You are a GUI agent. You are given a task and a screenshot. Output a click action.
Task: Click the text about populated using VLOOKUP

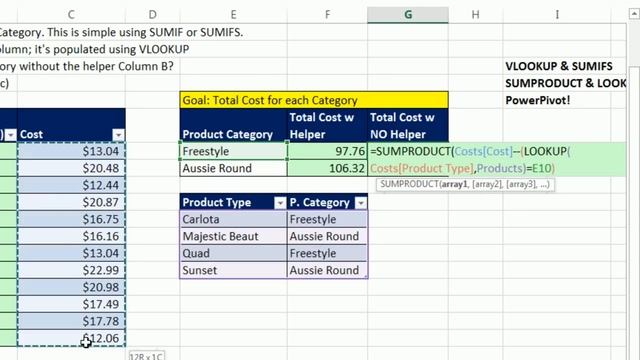click(x=94, y=49)
